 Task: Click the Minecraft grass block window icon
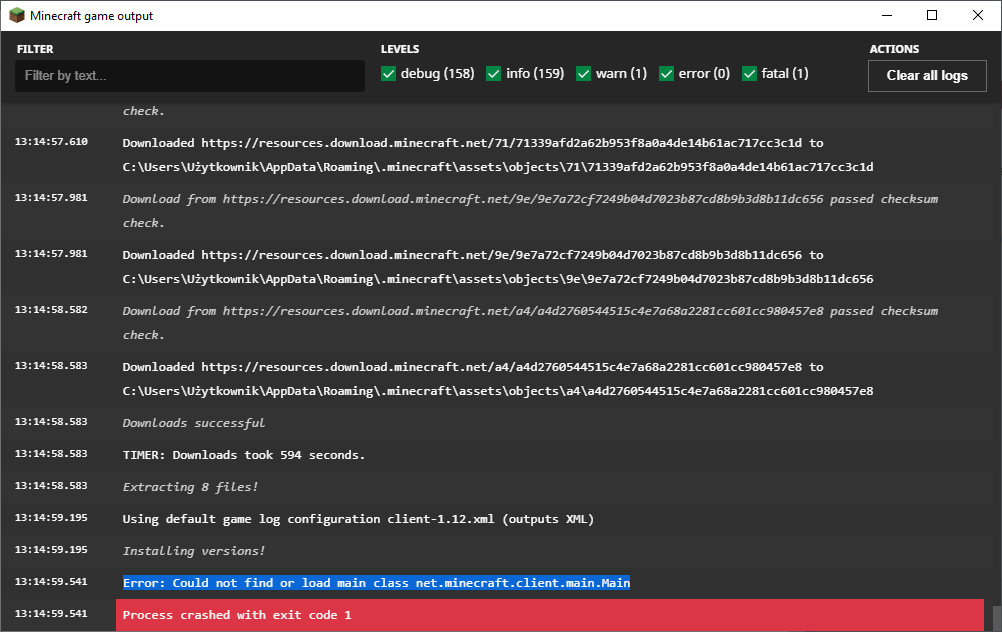[16, 15]
